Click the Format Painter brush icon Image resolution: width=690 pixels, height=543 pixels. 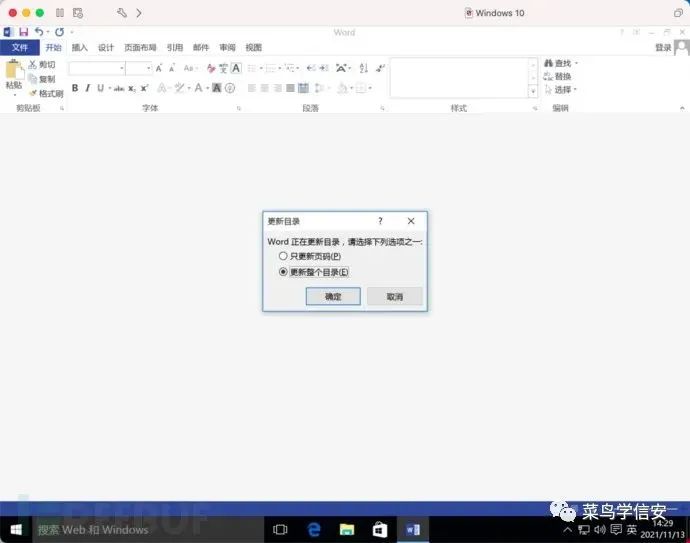[33, 93]
